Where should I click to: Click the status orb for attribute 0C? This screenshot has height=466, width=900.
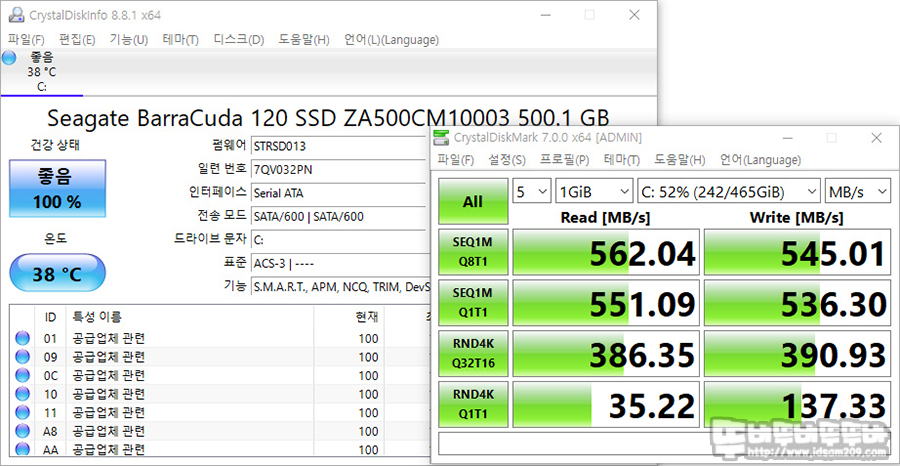(x=22, y=375)
